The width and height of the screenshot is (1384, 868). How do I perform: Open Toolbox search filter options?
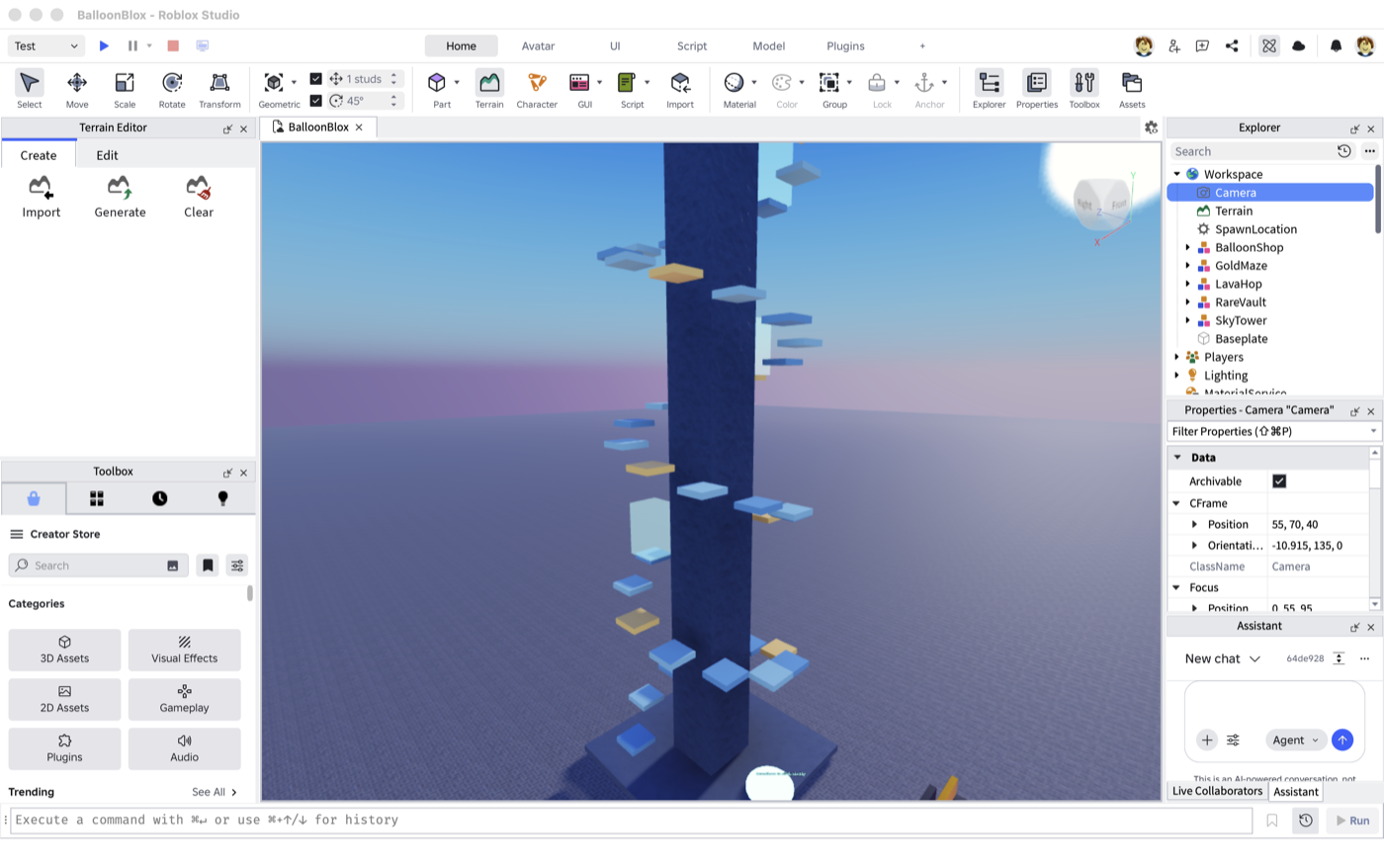pos(237,565)
